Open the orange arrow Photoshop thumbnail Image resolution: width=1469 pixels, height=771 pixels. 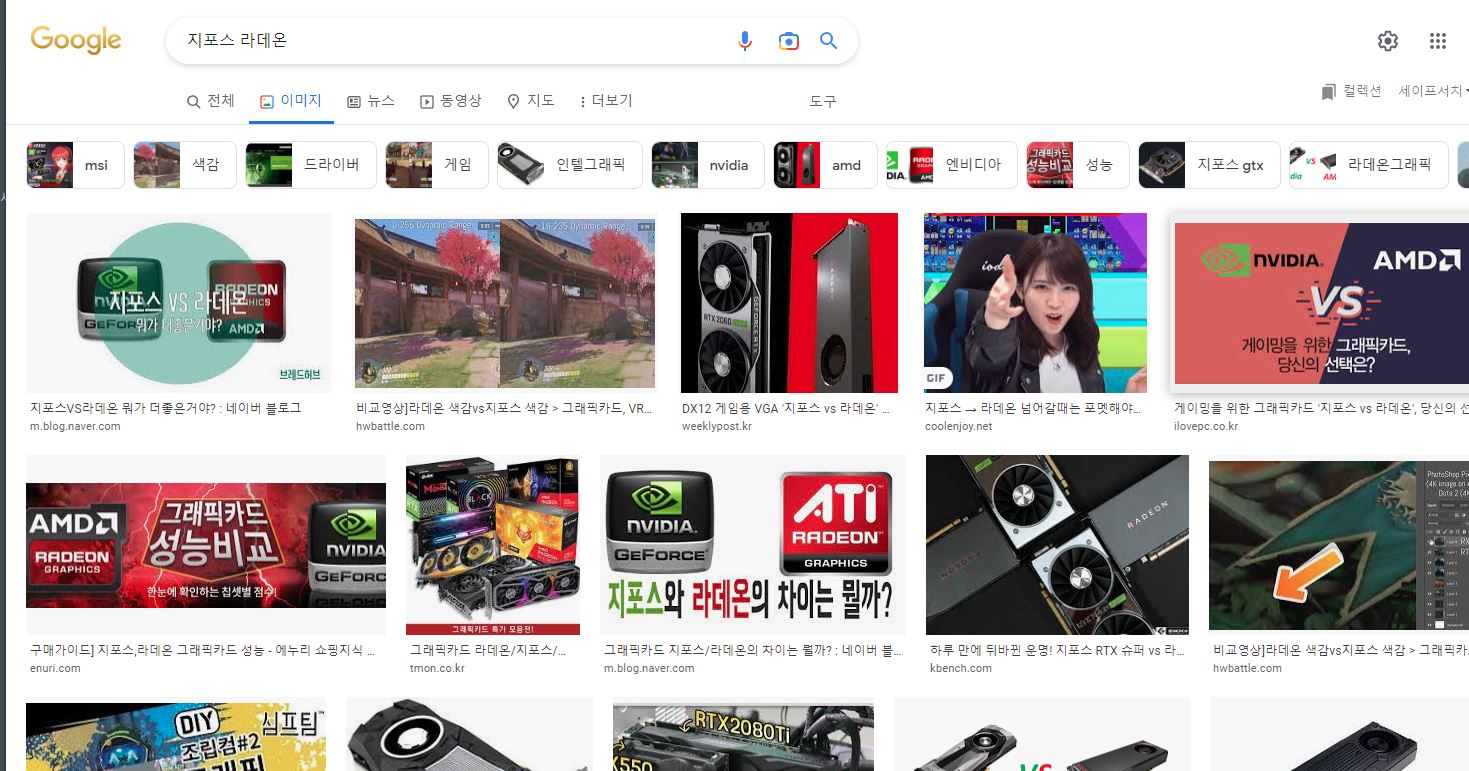click(x=1339, y=545)
